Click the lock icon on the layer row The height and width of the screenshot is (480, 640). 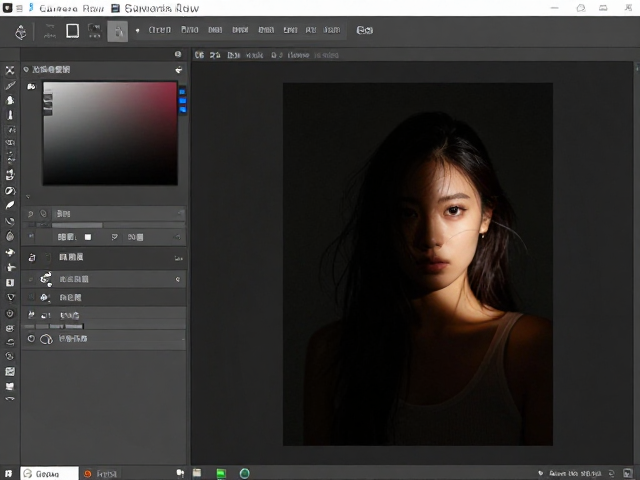tap(31, 258)
